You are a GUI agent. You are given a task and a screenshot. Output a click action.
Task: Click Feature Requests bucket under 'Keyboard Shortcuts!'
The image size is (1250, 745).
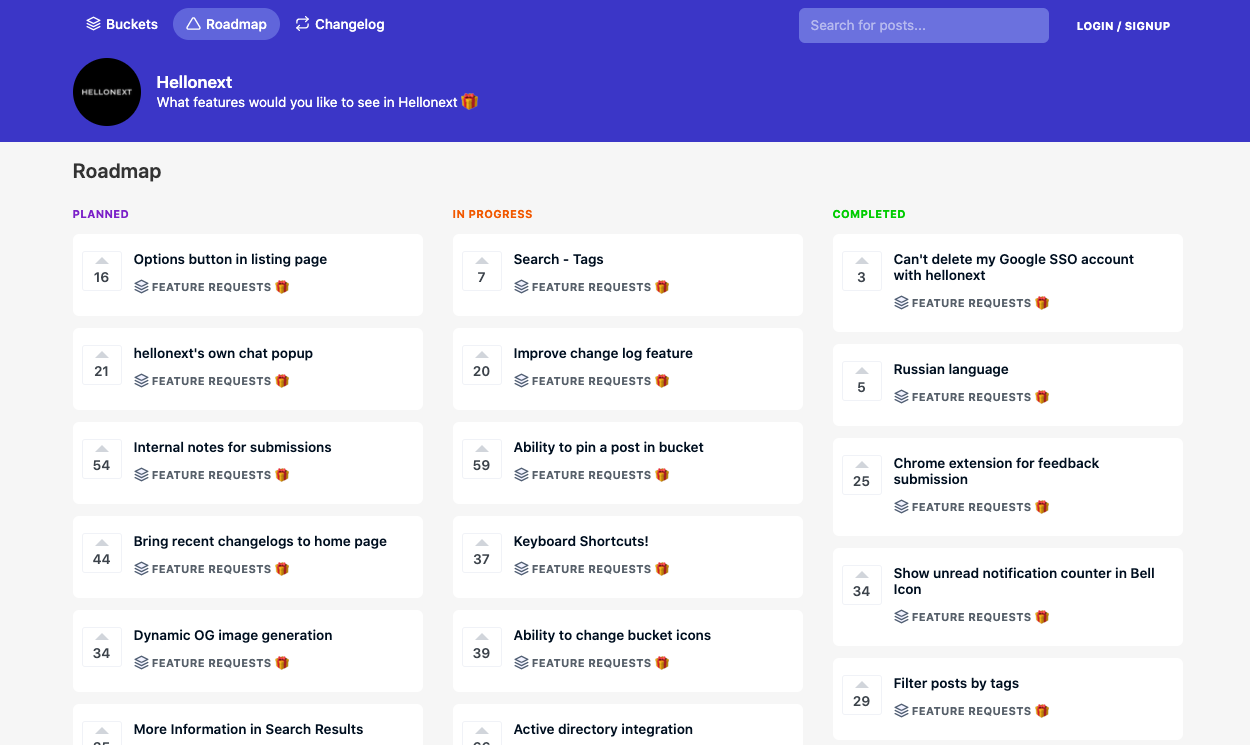pyautogui.click(x=592, y=569)
